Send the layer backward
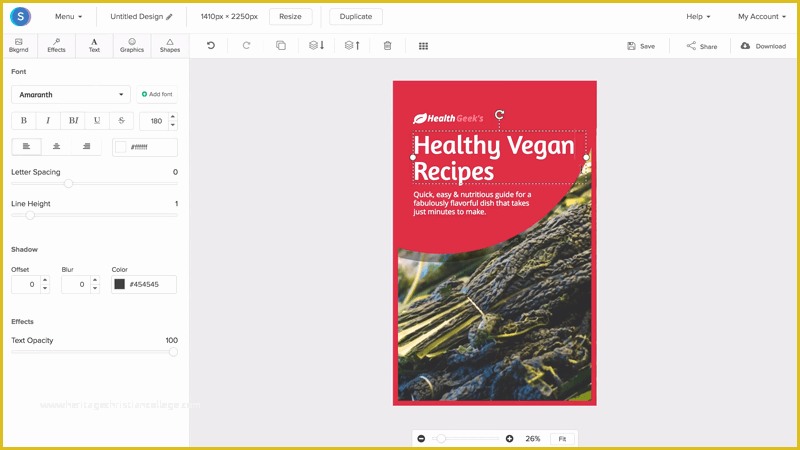This screenshot has height=450, width=800. [x=316, y=45]
